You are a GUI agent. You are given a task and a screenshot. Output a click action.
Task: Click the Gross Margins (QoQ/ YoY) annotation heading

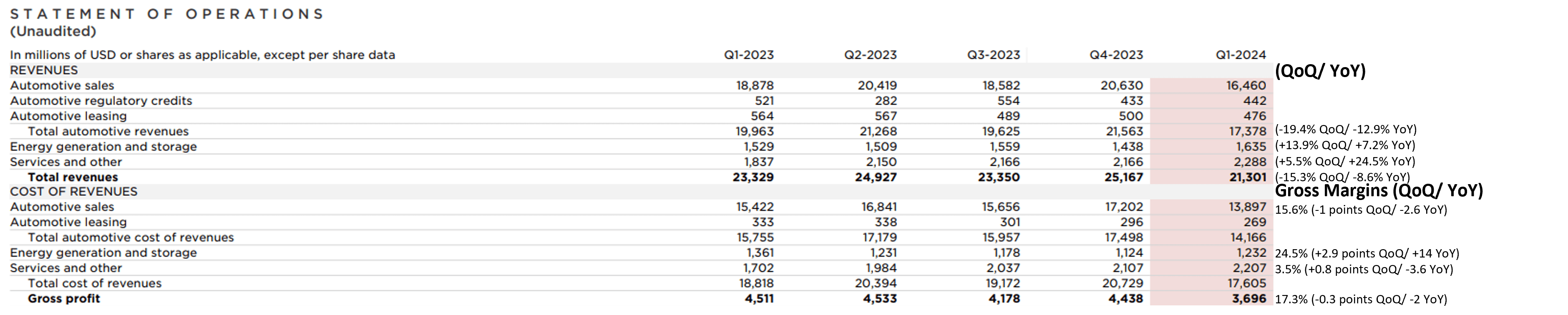pos(1379,191)
